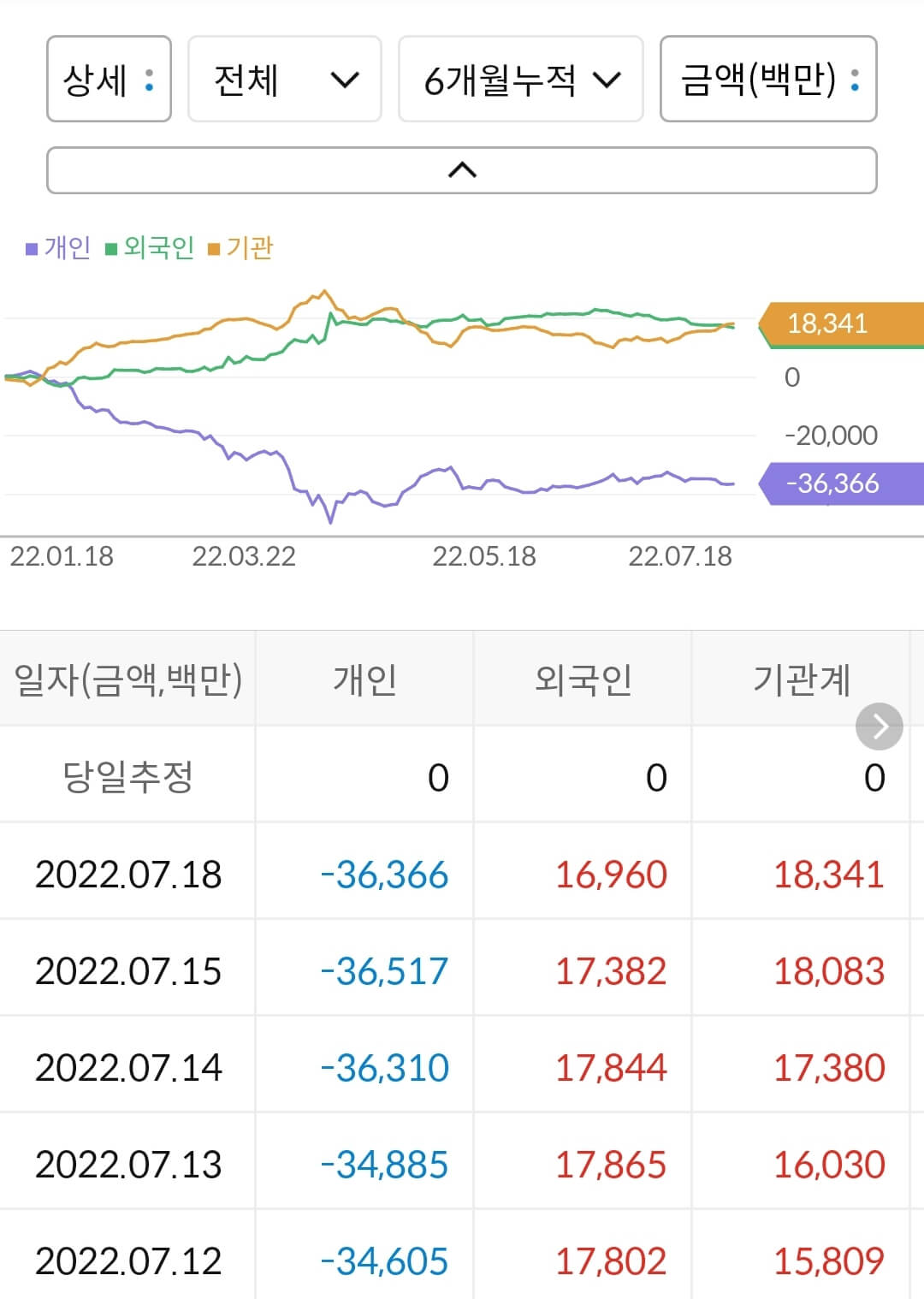The height and width of the screenshot is (1299, 924).
Task: Click the date 2022.07.18 in the table
Action: click(127, 875)
